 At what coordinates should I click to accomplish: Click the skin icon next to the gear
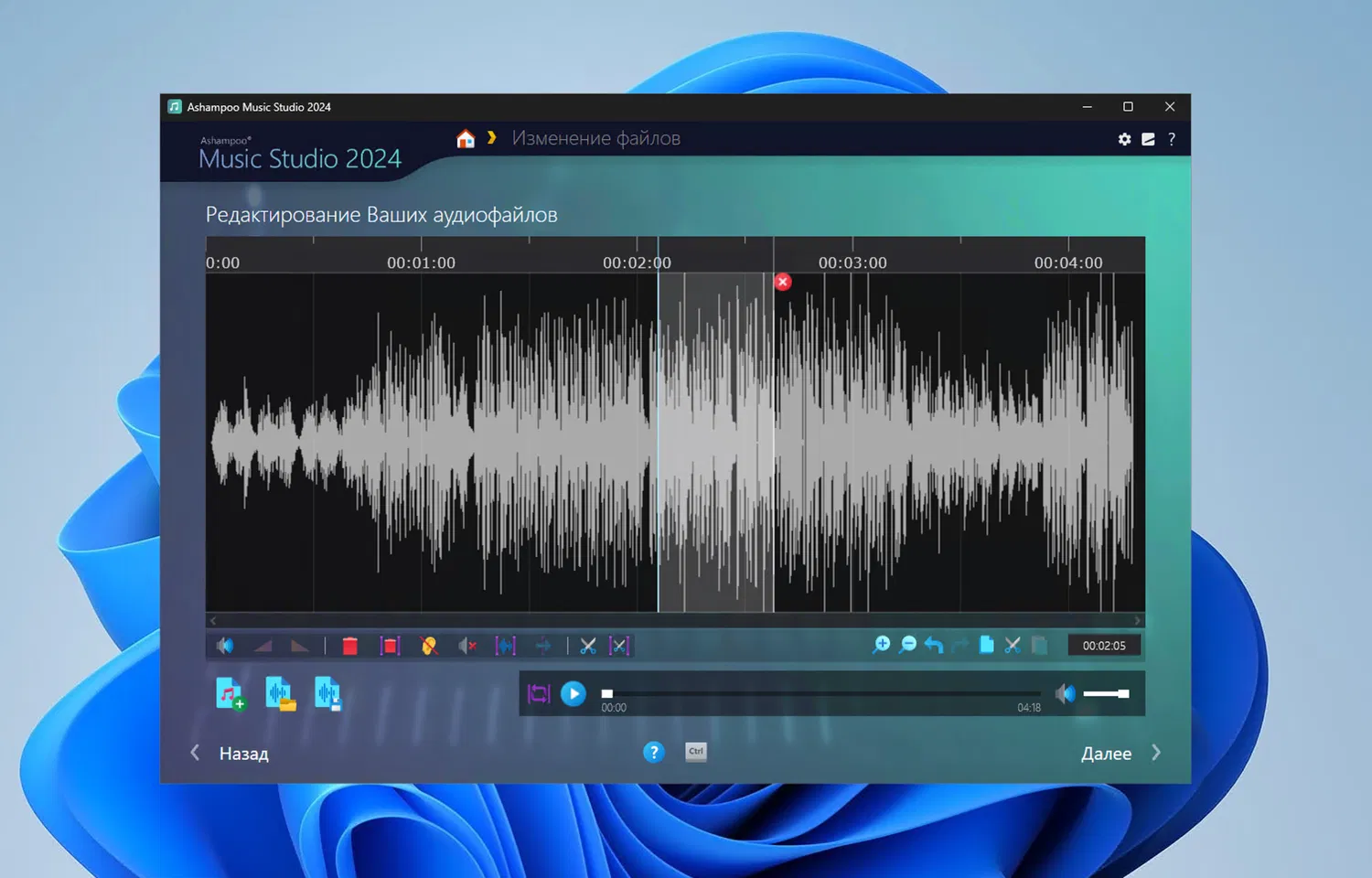[x=1148, y=139]
